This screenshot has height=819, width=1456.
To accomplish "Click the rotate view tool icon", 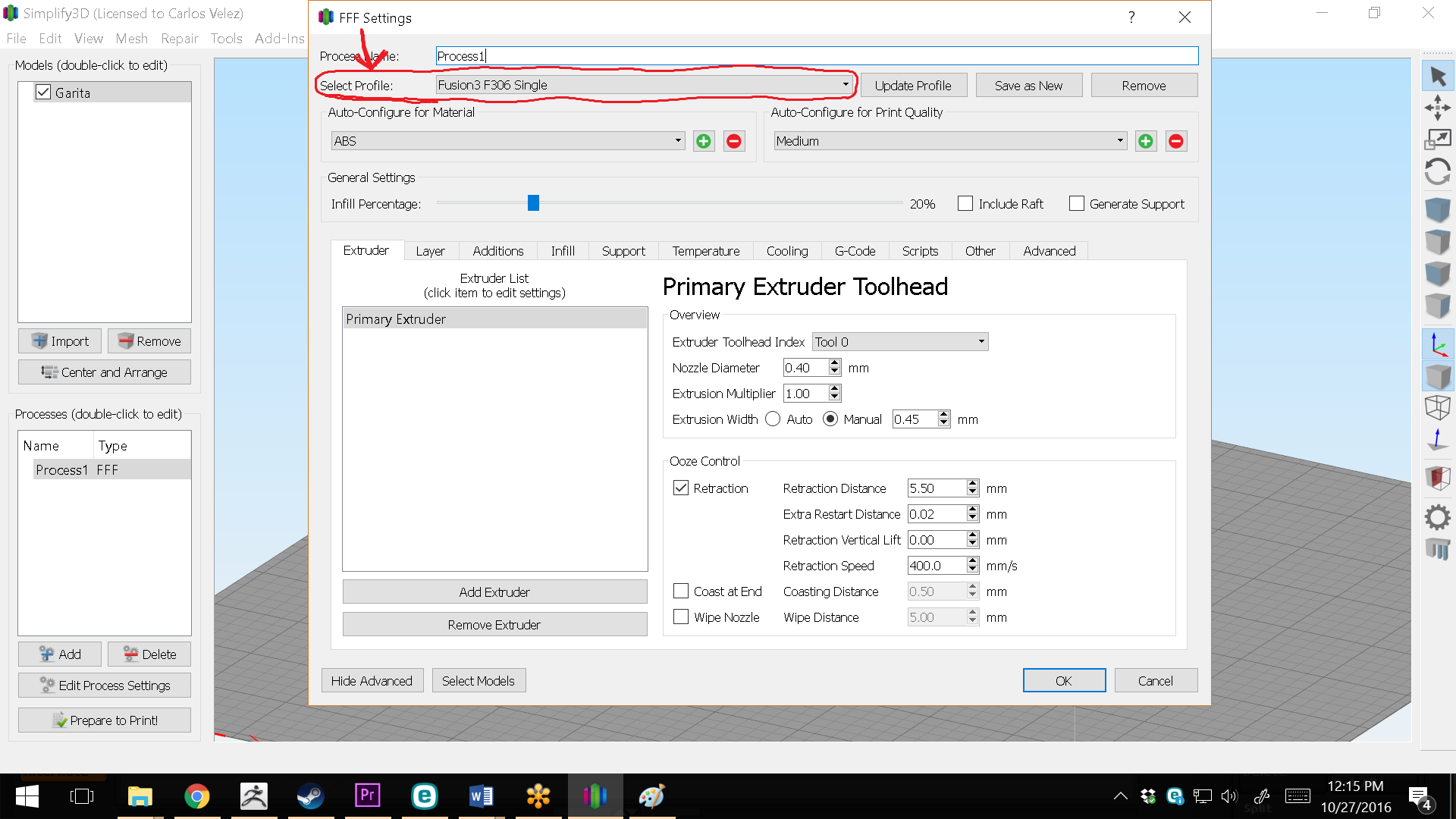I will pyautogui.click(x=1438, y=171).
